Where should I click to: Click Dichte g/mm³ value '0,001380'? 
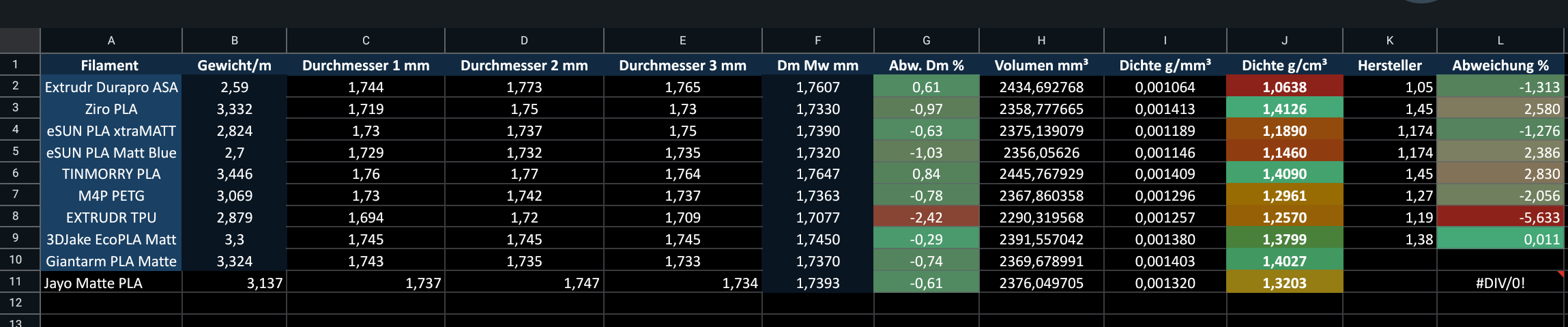coord(1165,239)
